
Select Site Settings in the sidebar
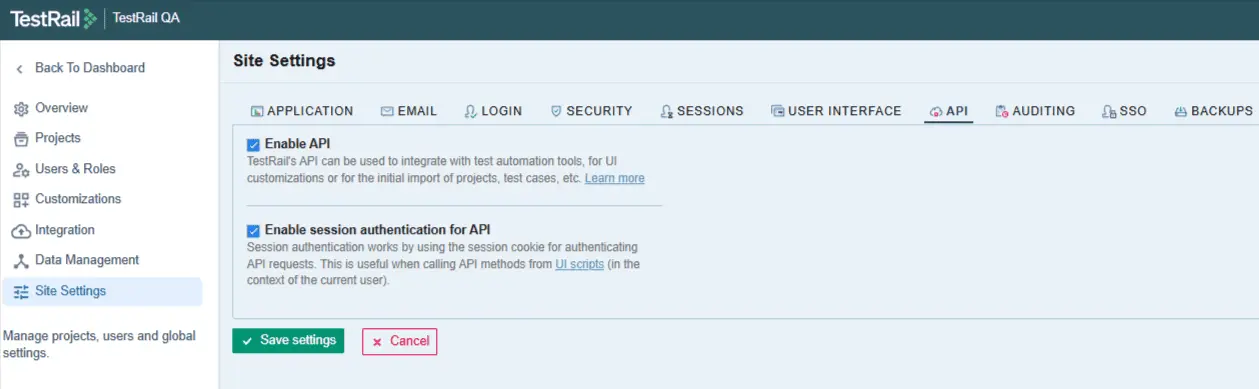(102, 291)
